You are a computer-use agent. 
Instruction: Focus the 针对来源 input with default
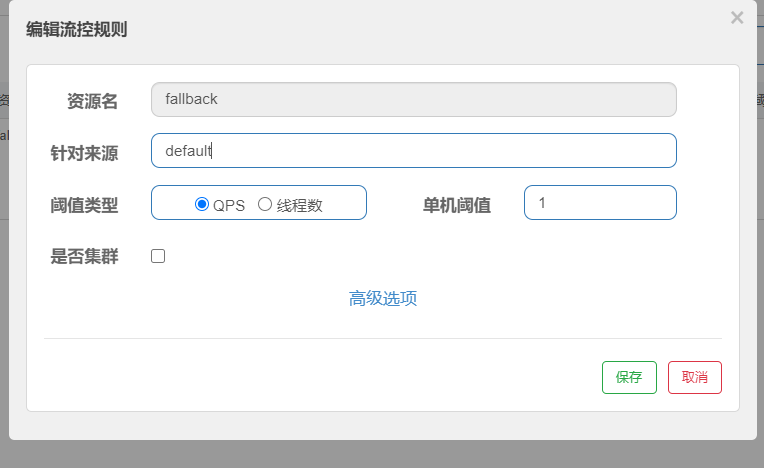coord(414,150)
